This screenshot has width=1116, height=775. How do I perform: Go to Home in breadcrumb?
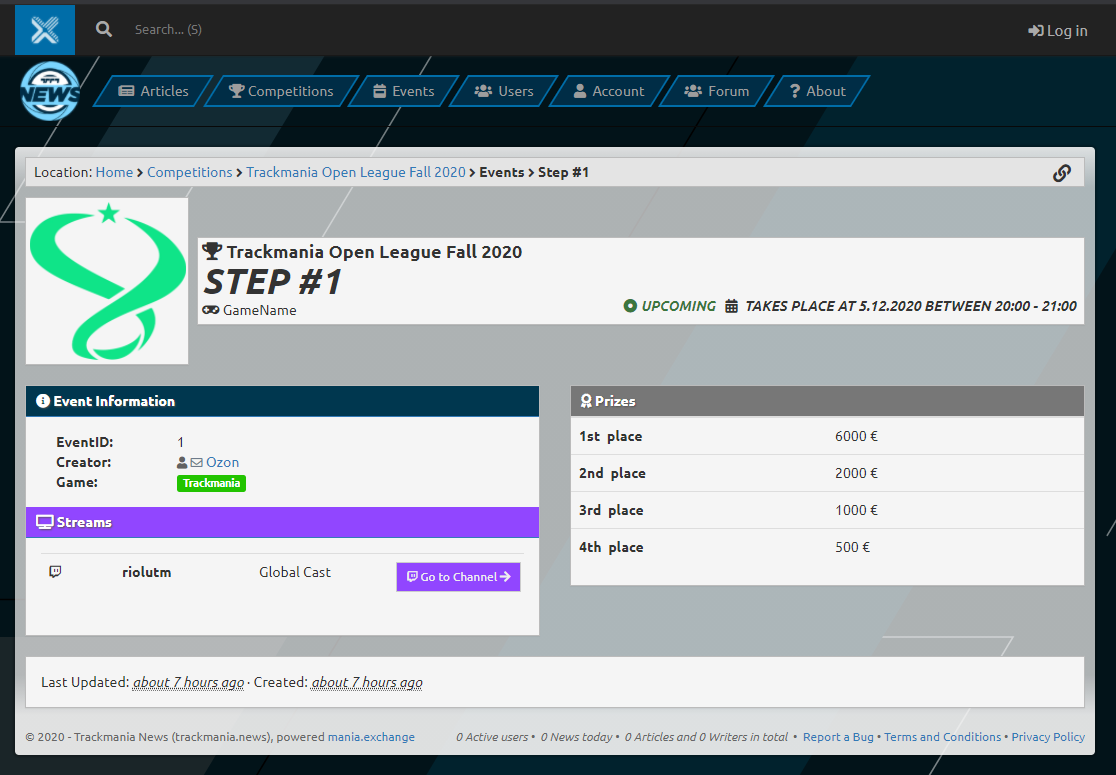point(114,172)
